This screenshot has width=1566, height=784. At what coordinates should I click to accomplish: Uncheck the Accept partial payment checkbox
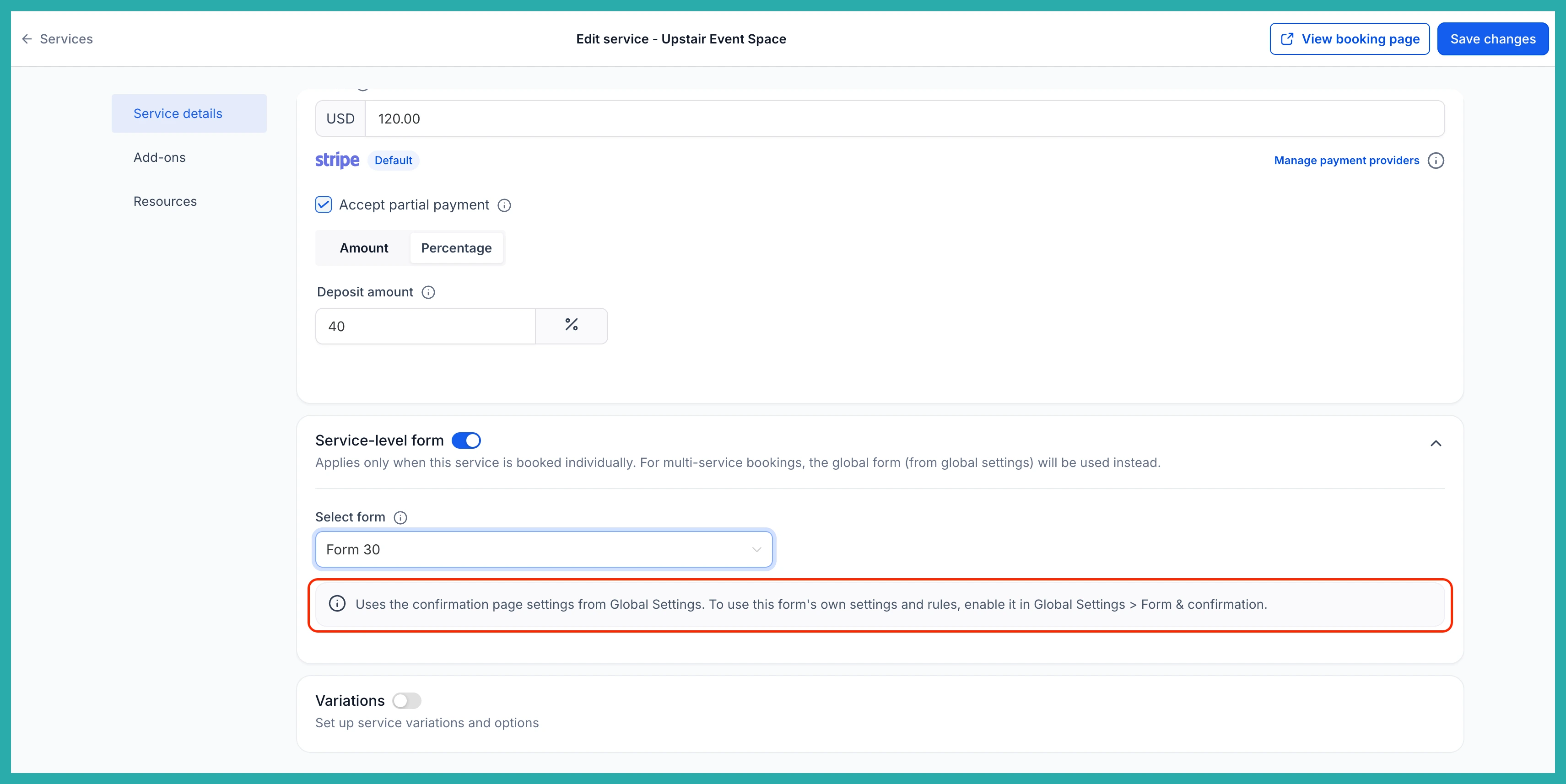324,205
